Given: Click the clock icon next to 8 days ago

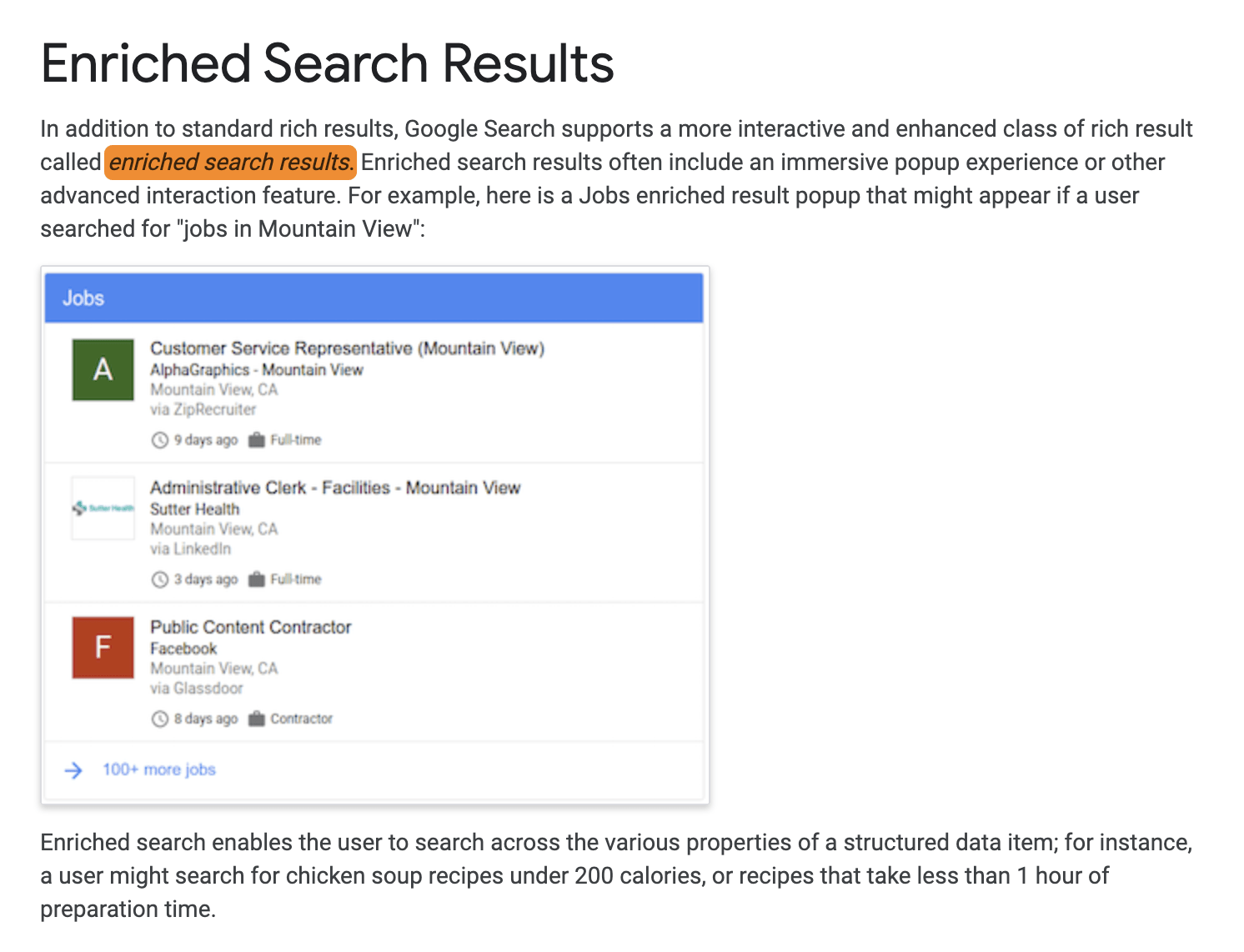Looking at the screenshot, I should coord(159,719).
